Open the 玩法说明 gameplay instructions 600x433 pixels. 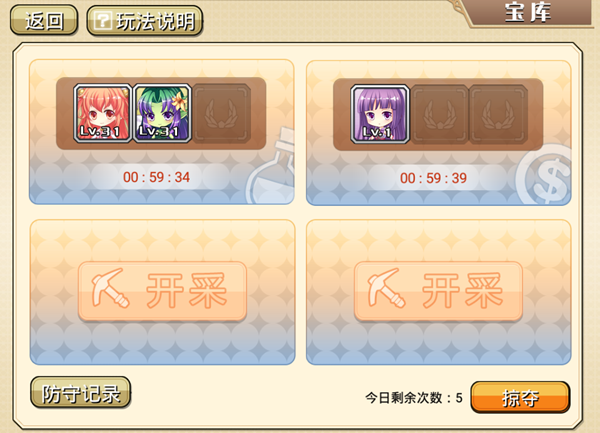145,21
